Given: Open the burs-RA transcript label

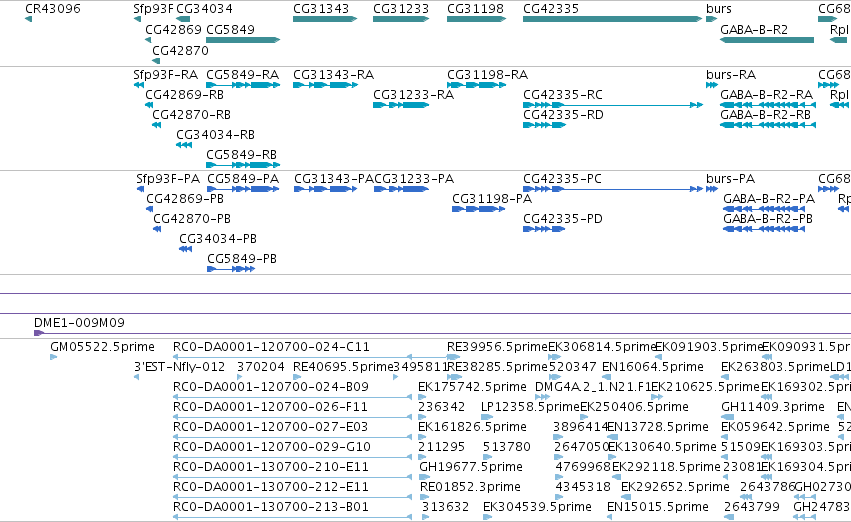Looking at the screenshot, I should pos(731,74).
